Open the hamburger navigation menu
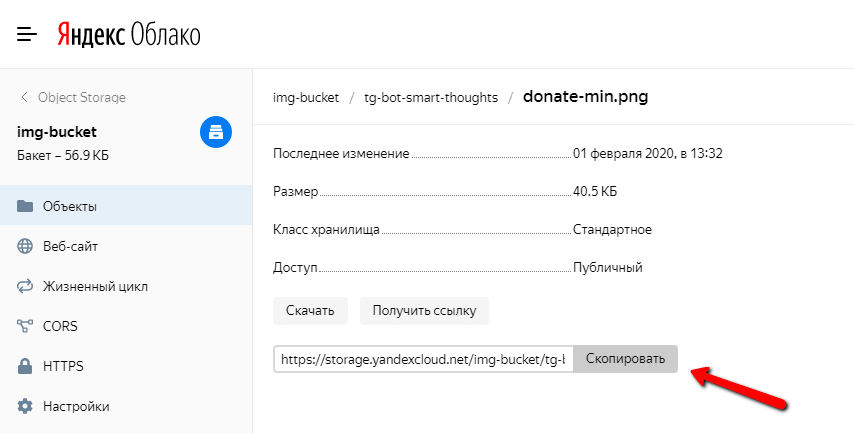854x433 pixels. [x=27, y=35]
